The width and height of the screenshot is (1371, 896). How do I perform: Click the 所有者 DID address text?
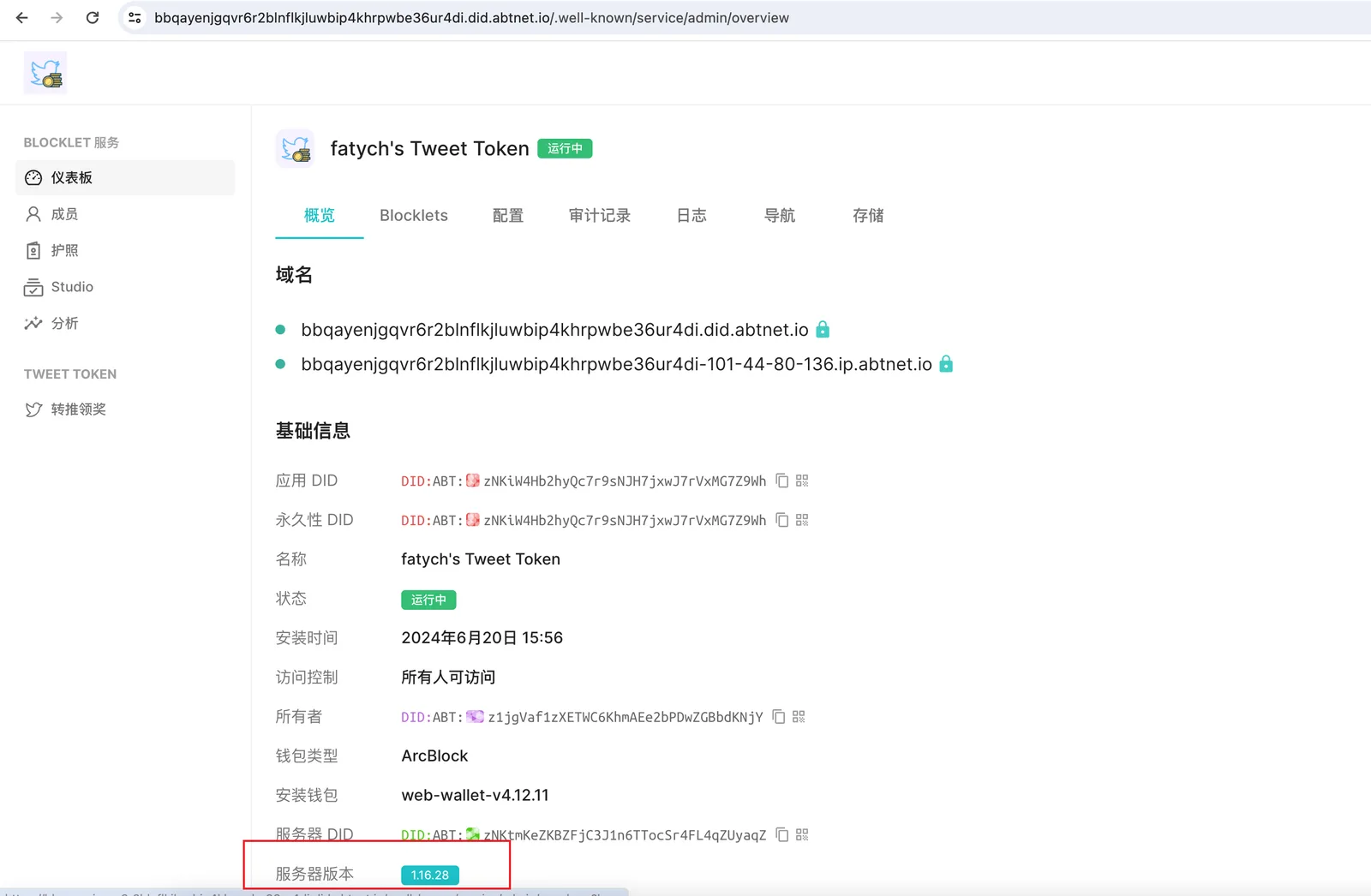(626, 718)
